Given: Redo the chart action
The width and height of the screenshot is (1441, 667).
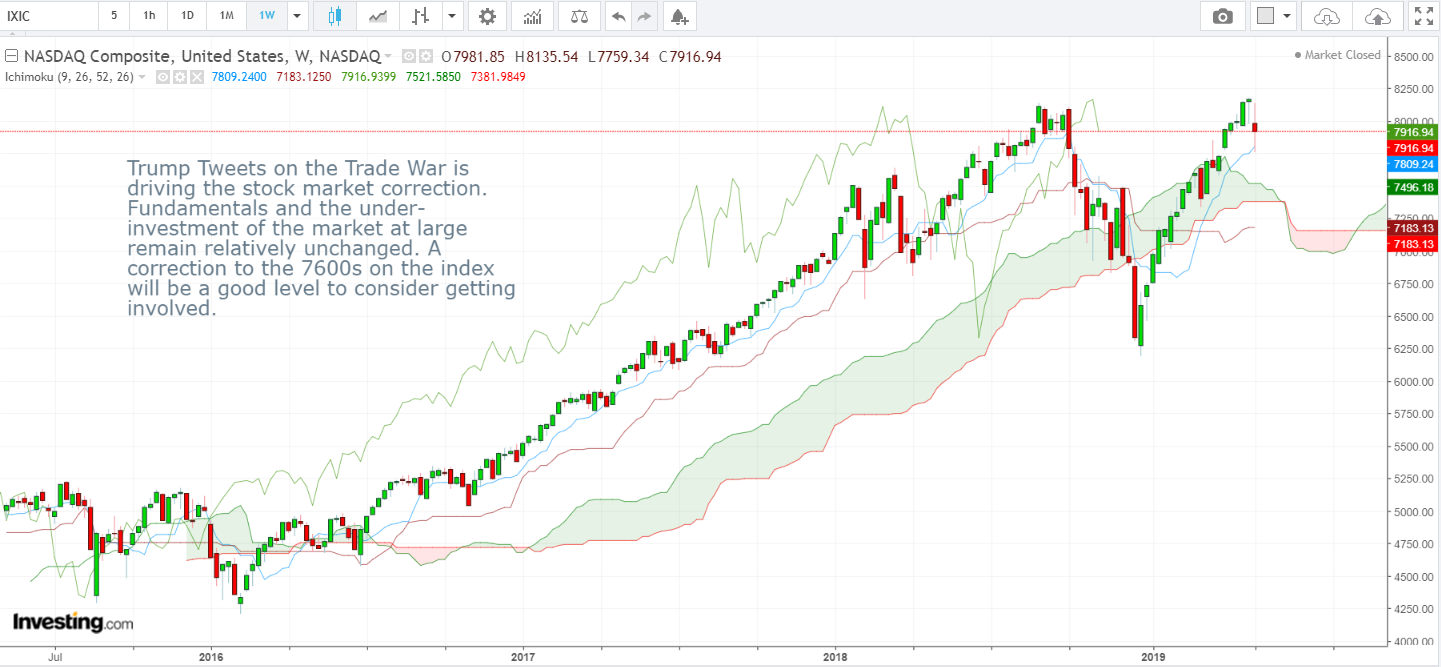Looking at the screenshot, I should (644, 16).
